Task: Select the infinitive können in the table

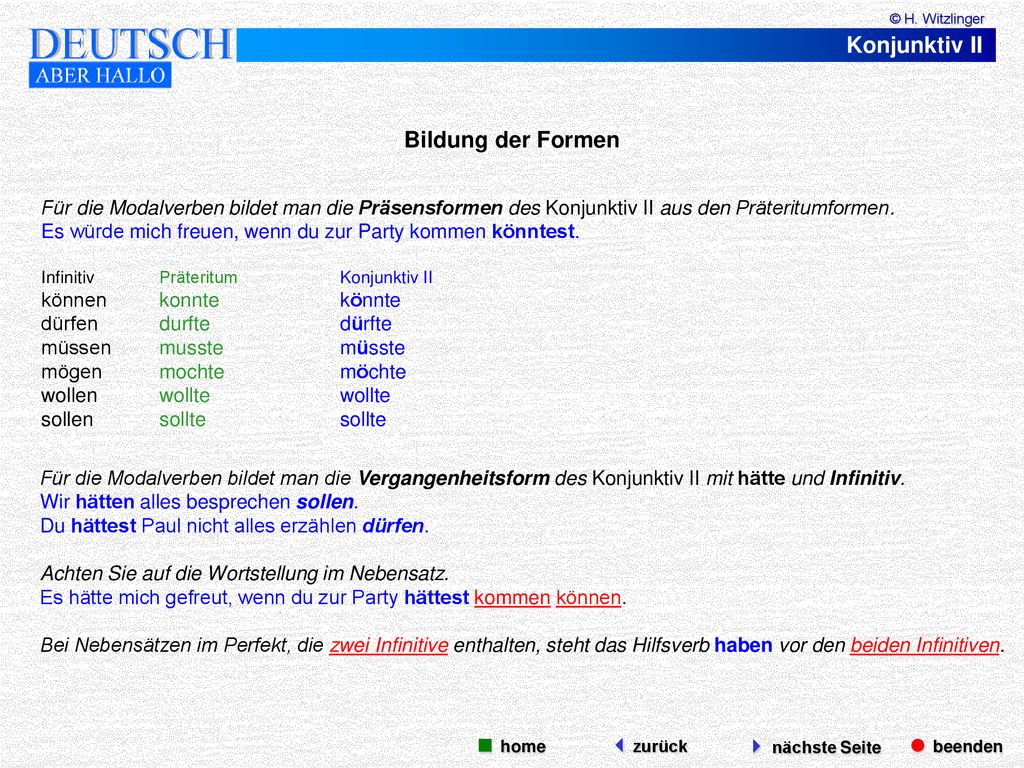Action: [74, 300]
